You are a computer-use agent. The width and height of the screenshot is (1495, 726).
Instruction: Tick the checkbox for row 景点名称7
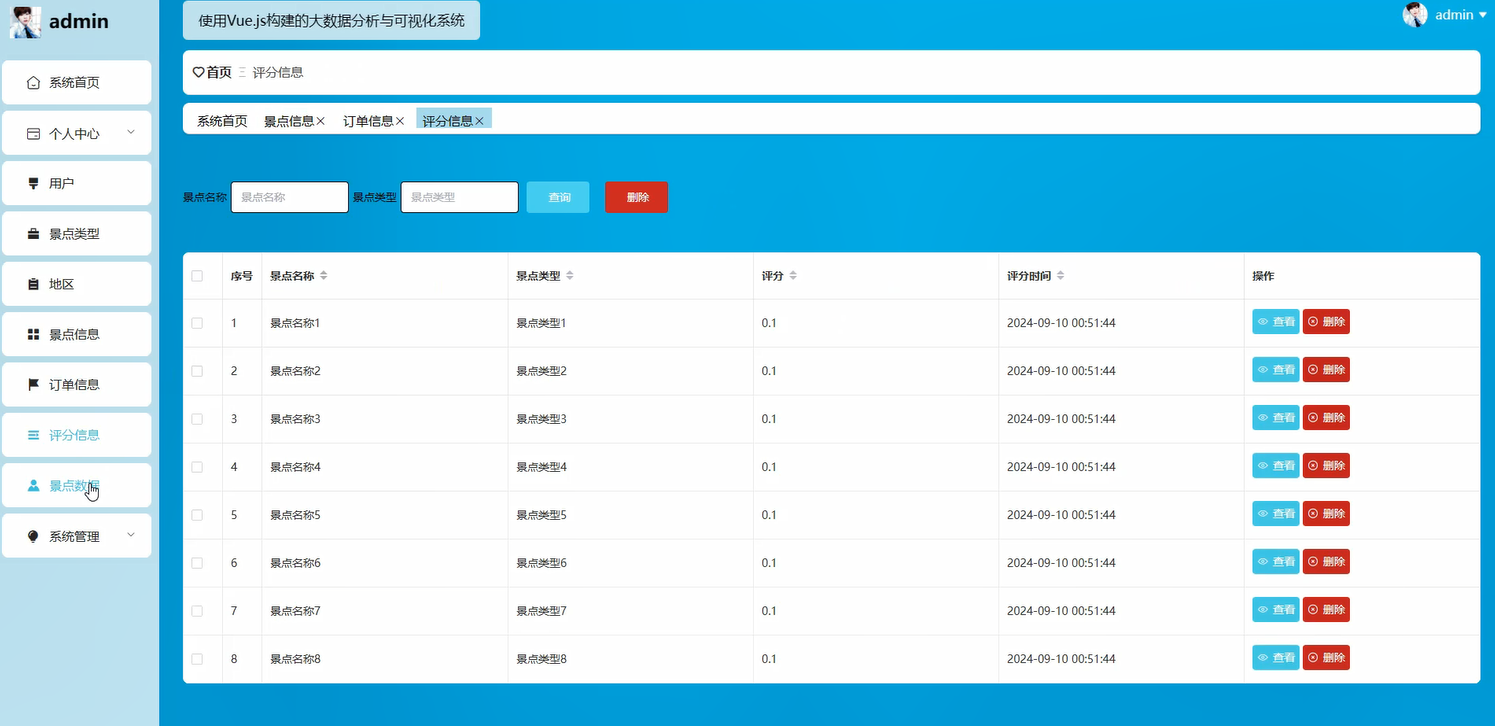coord(197,611)
